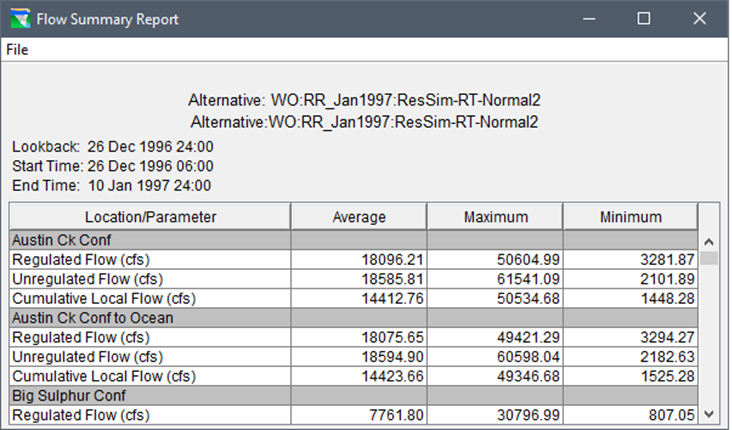This screenshot has height=430, width=732.
Task: Click the Start Time 26 Dec 1996 06:00 text
Action: [x=113, y=166]
